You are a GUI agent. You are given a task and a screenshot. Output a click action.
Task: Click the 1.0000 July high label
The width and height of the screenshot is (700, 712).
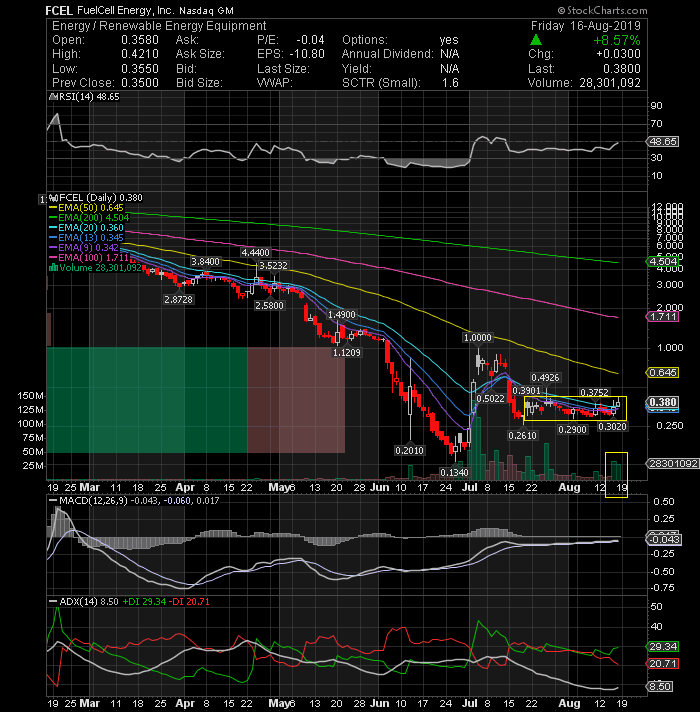[x=477, y=337]
